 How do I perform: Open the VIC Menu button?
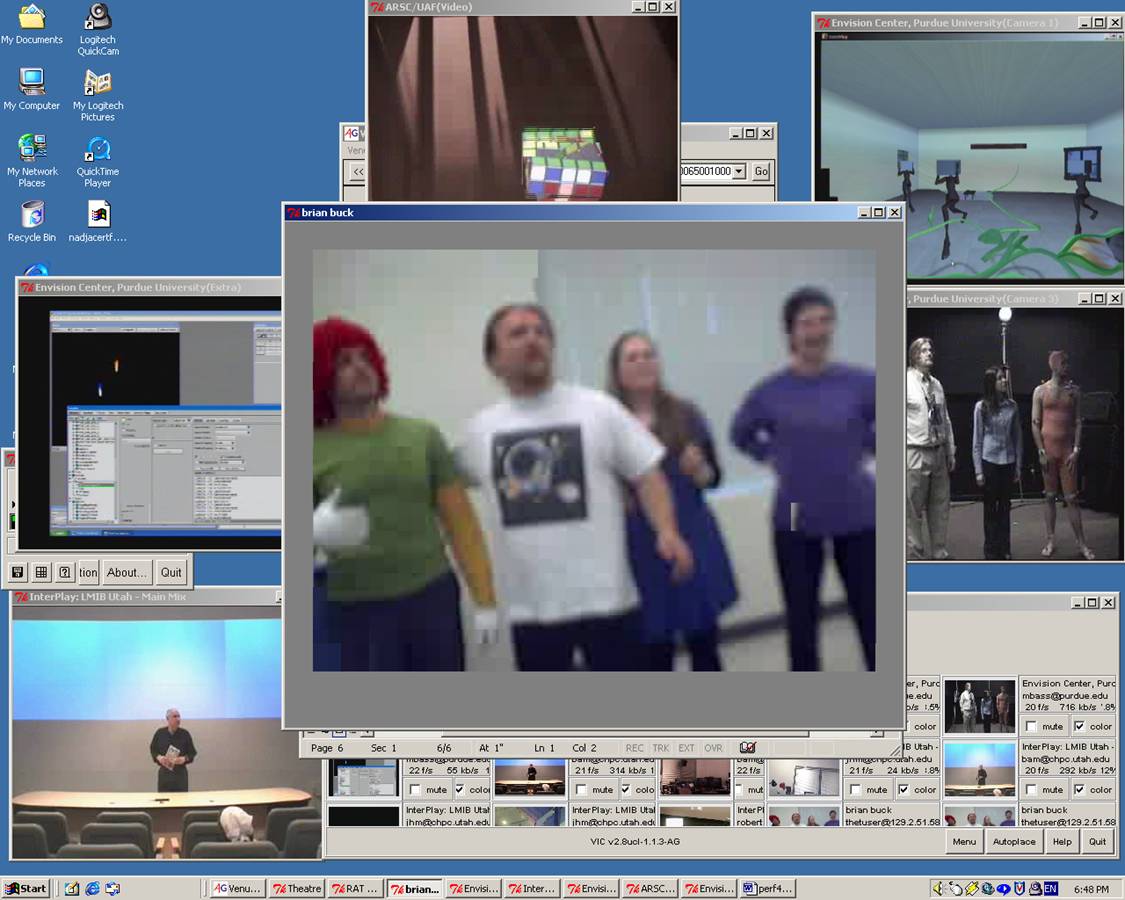click(x=964, y=842)
